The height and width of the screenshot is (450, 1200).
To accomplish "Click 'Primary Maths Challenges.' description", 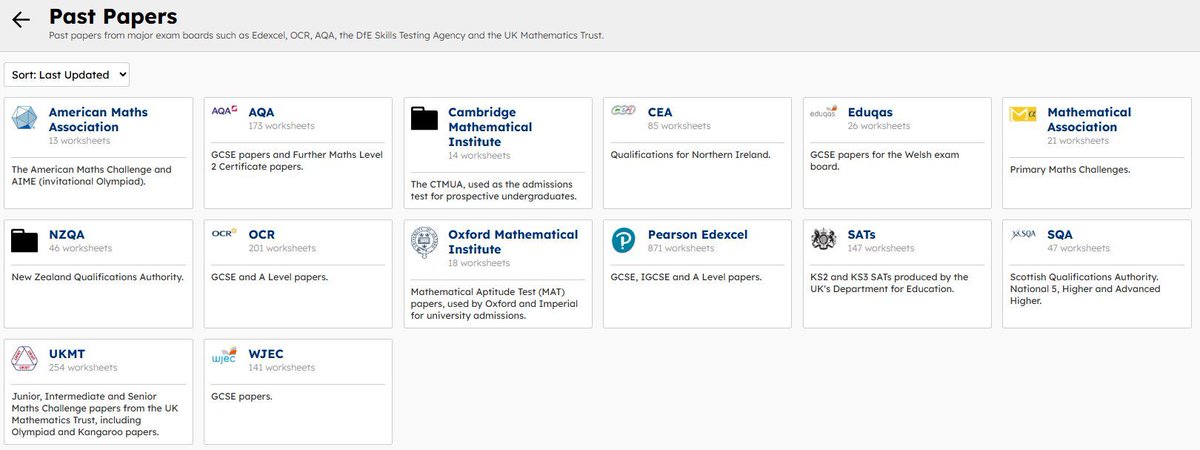I will pos(1070,170).
